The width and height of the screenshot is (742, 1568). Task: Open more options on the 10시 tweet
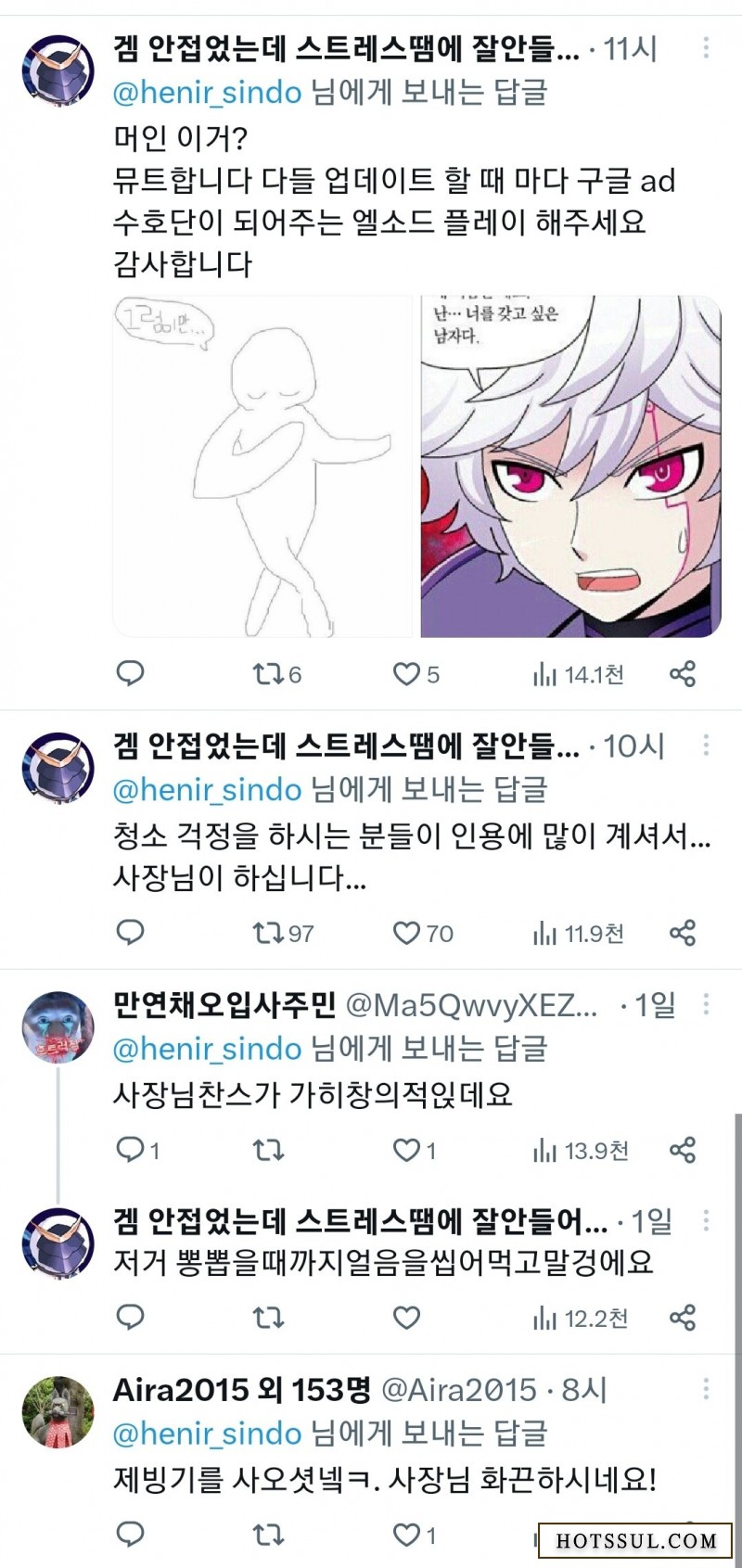pyautogui.click(x=707, y=745)
